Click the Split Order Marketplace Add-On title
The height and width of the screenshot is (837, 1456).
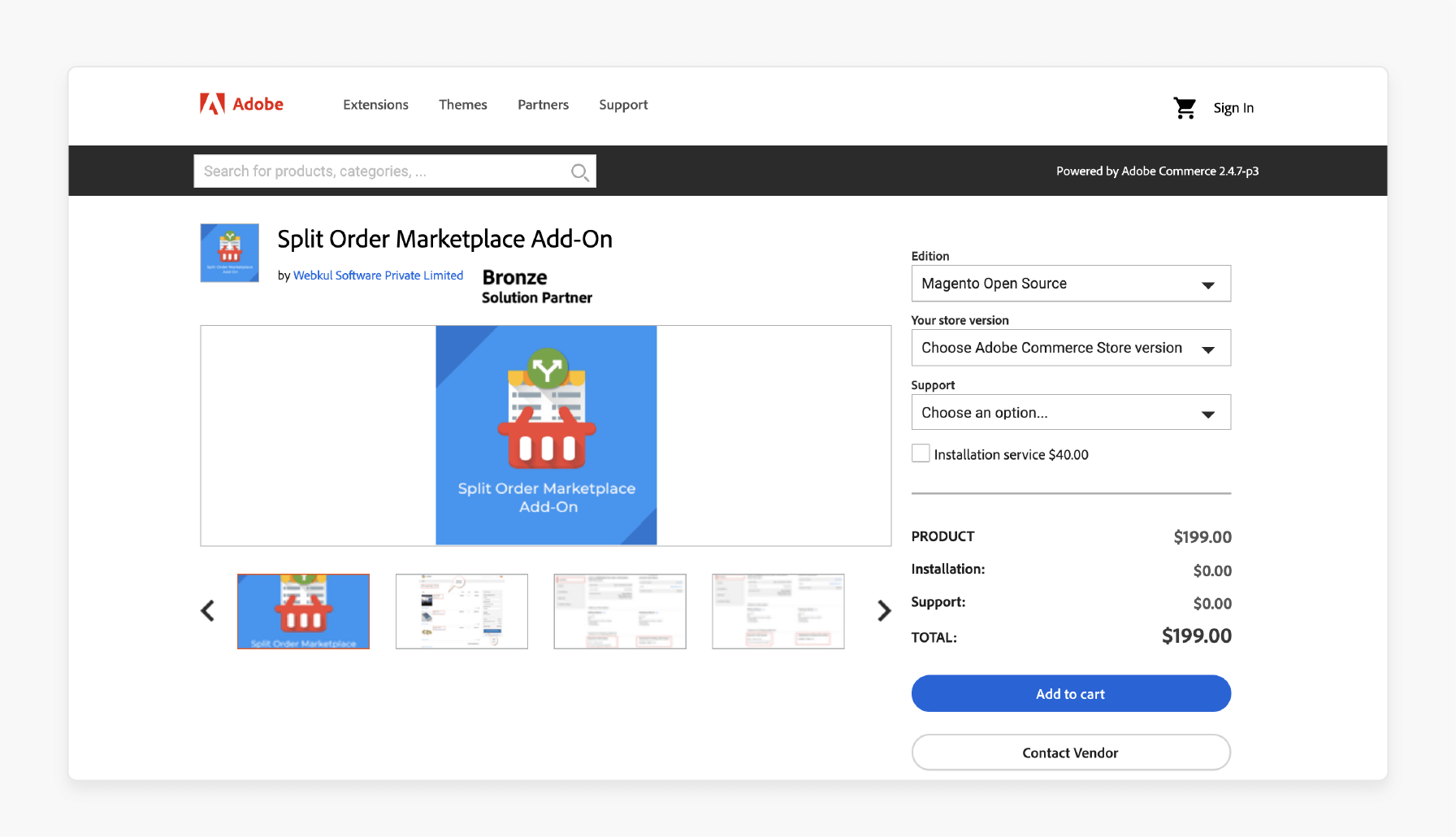(445, 239)
